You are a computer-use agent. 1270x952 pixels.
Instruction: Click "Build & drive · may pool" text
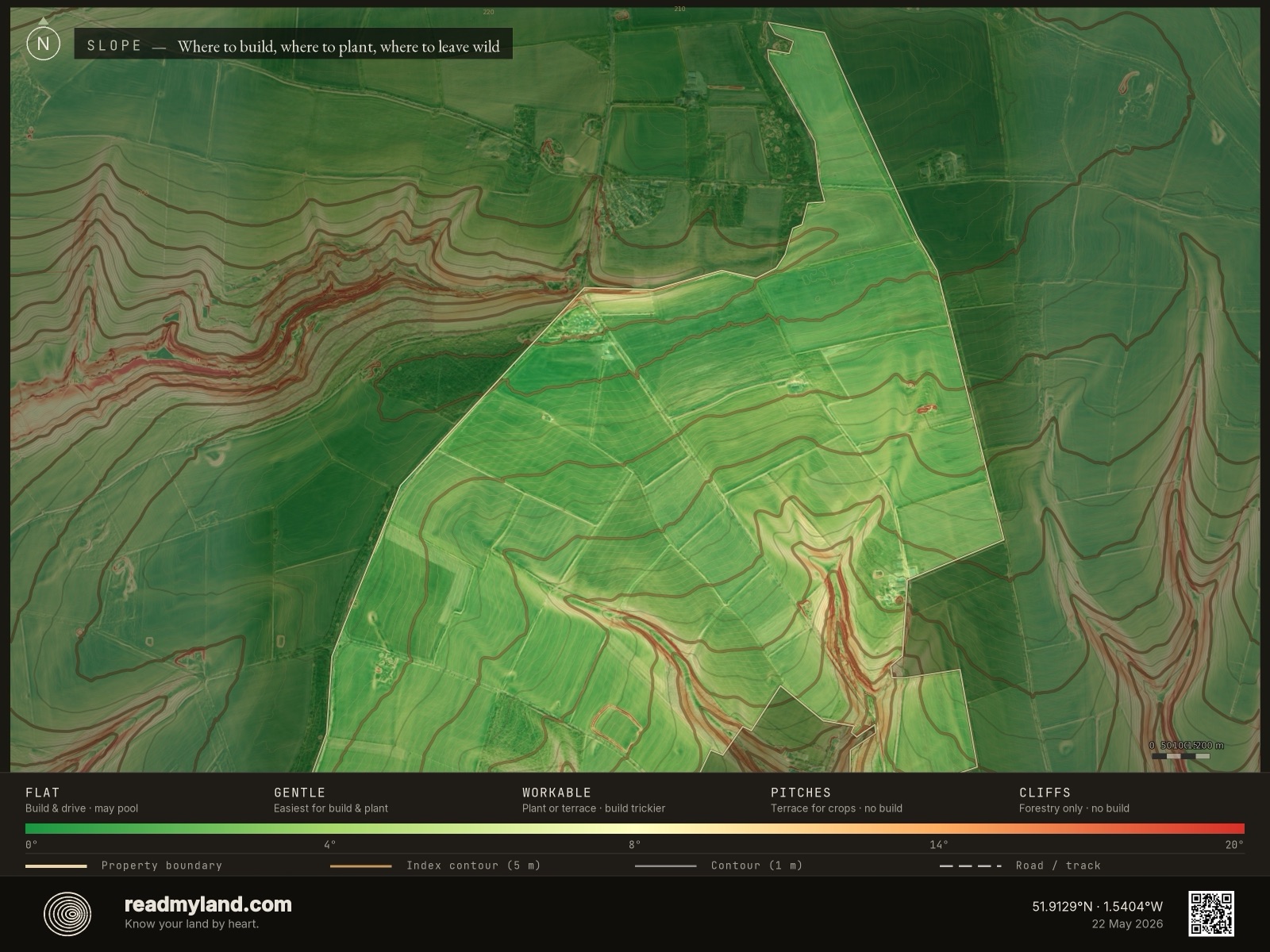point(82,808)
